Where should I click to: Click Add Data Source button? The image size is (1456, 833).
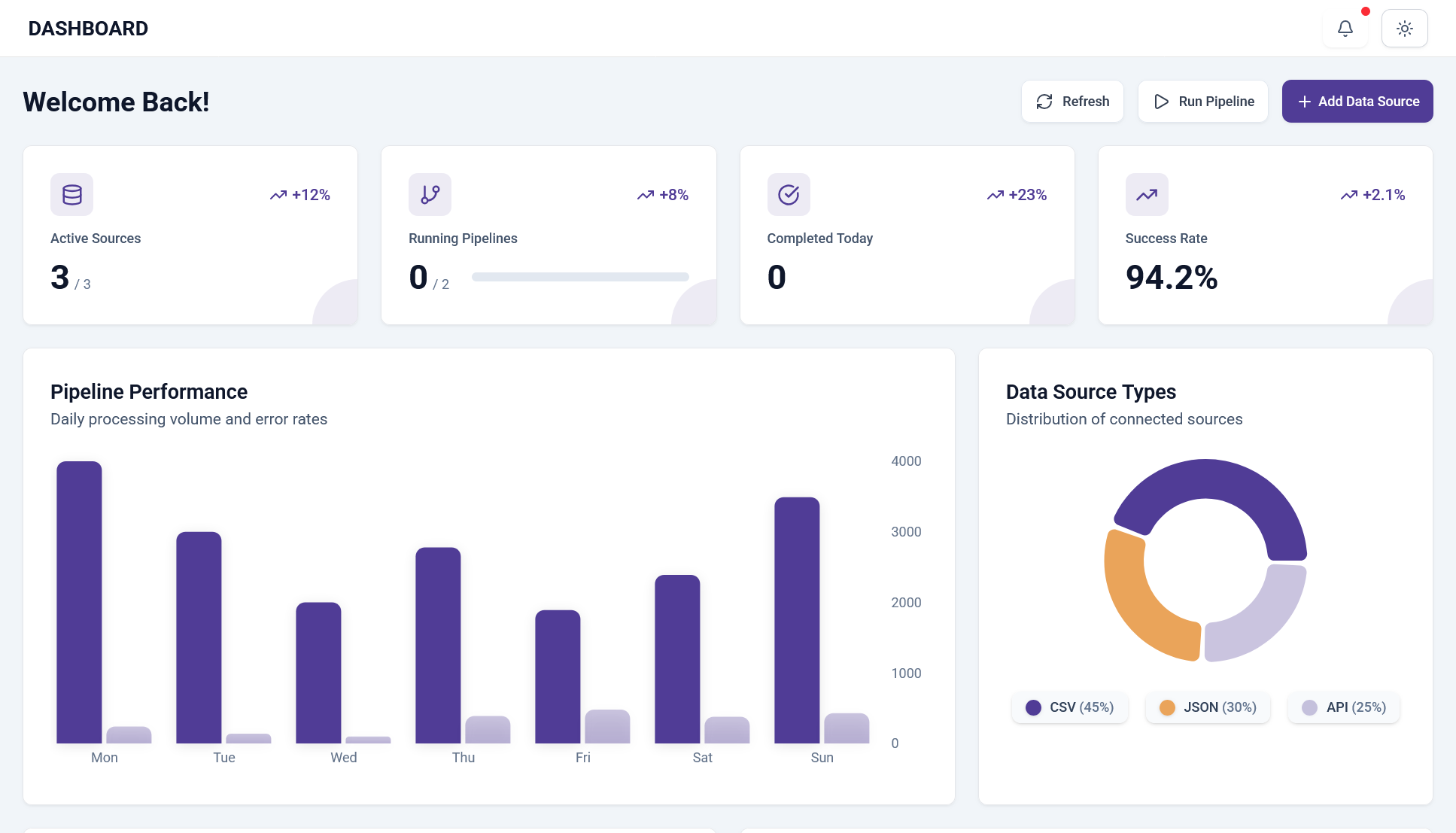pos(1357,102)
